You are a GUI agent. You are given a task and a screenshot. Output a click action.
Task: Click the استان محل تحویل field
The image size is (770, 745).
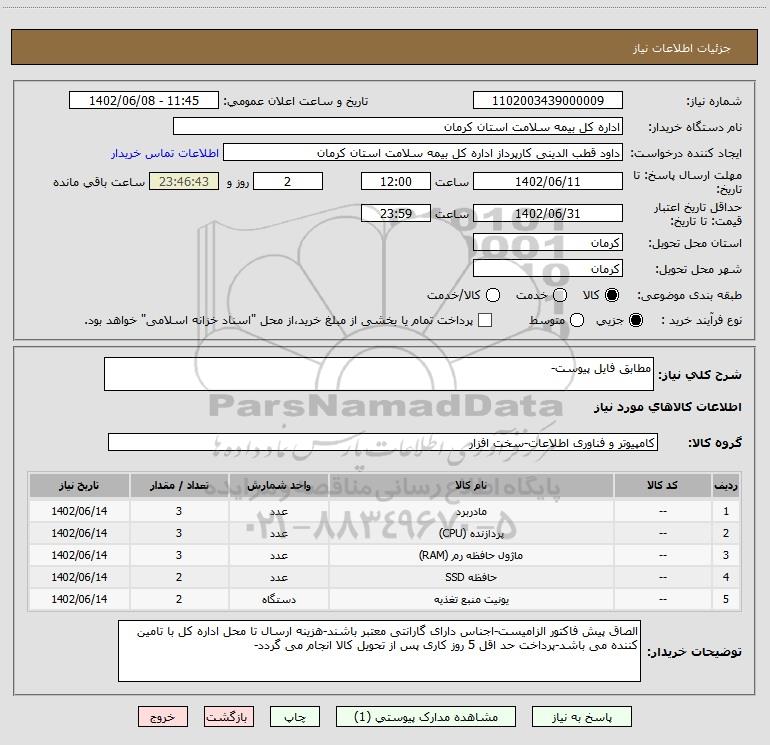click(x=548, y=242)
